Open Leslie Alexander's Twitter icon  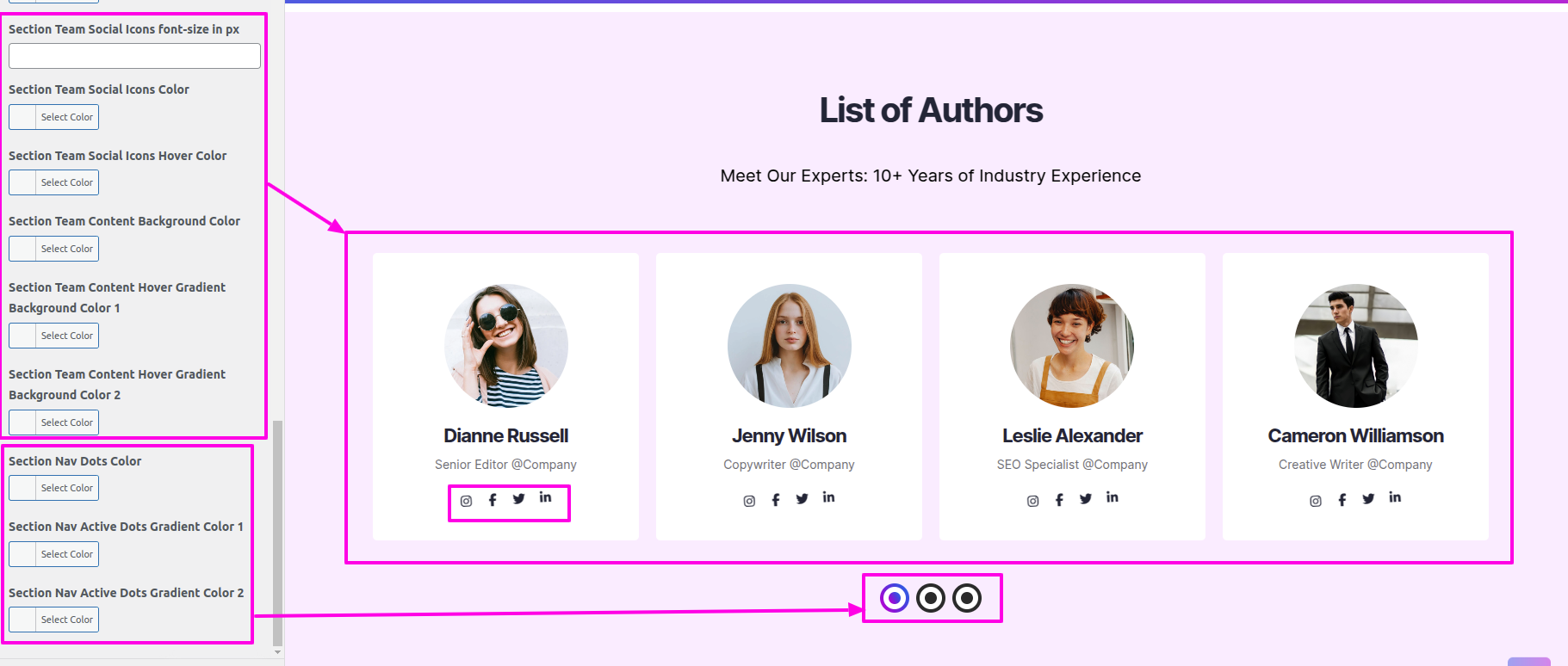point(1085,499)
